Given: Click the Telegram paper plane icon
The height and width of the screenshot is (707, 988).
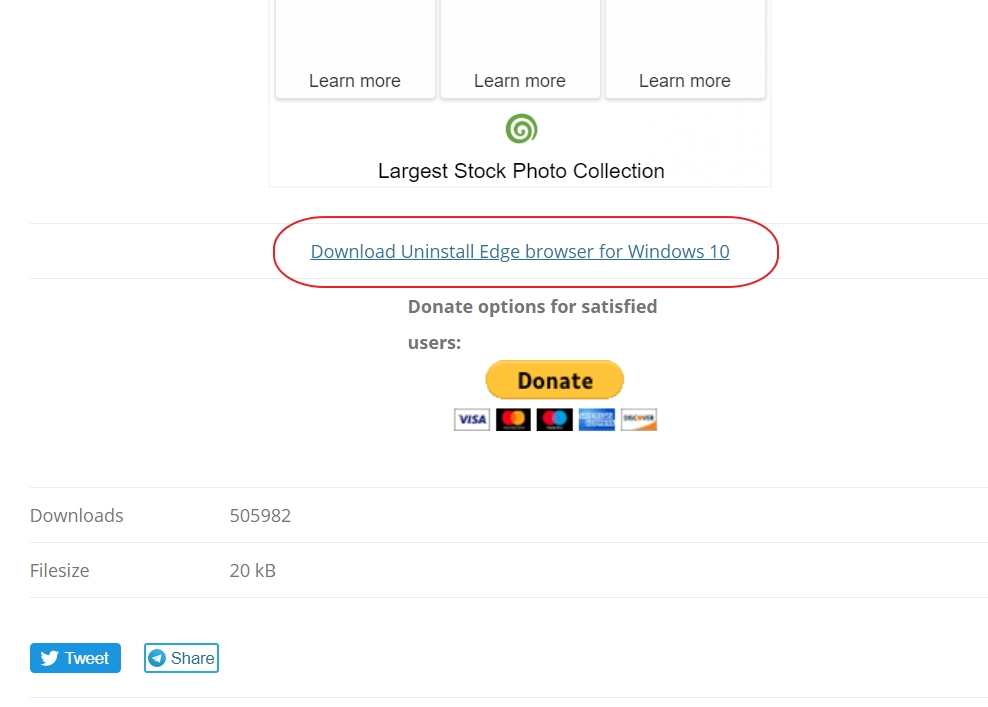Looking at the screenshot, I should point(157,658).
